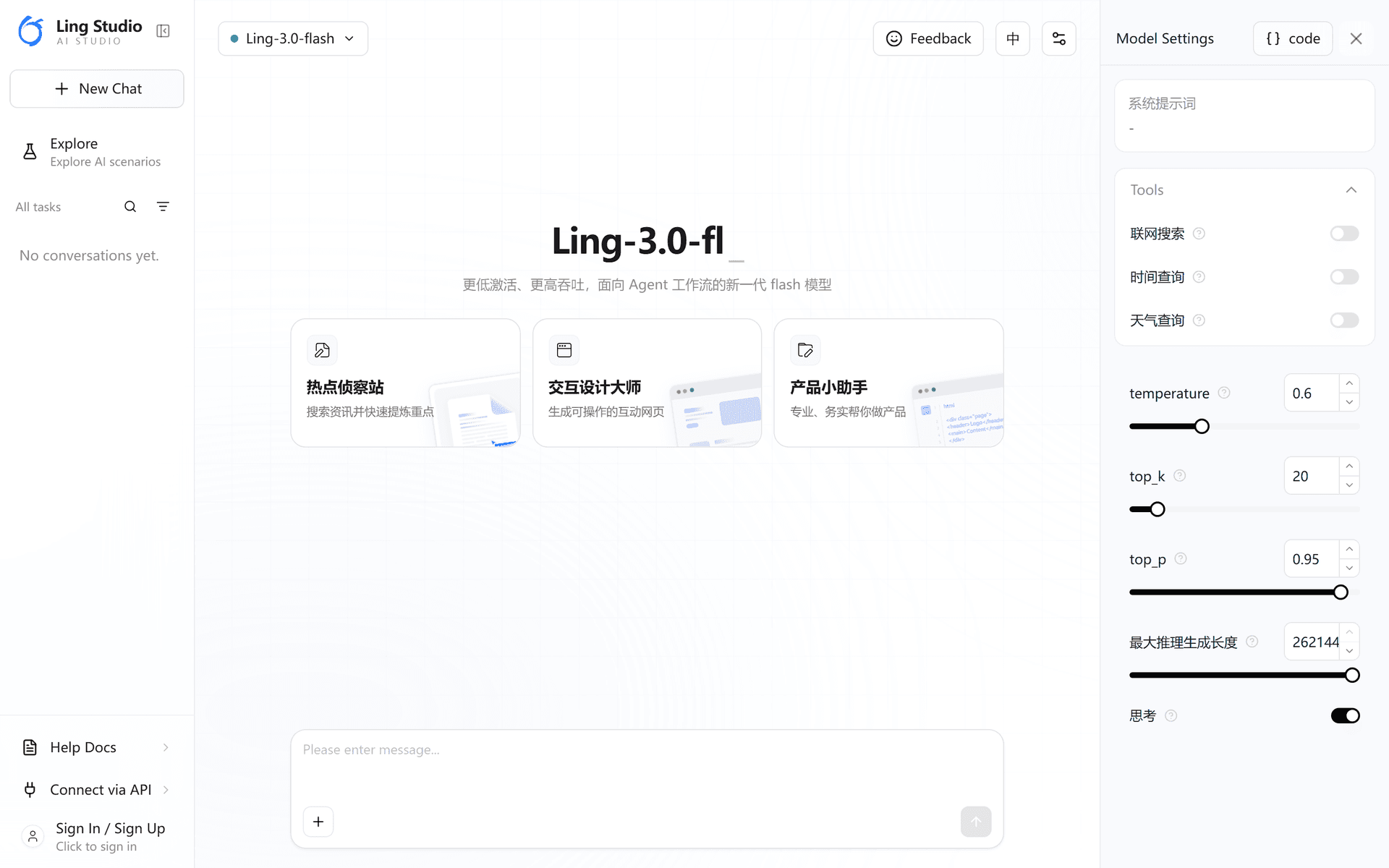Open the 热点侦察站 scenario card
This screenshot has height=868, width=1389.
coord(405,383)
